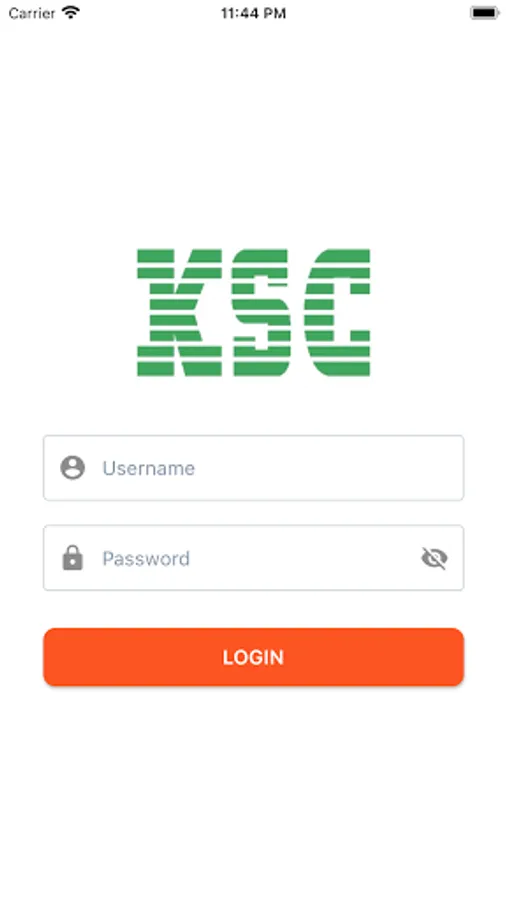Reveal password using the eye-slash icon
This screenshot has width=506, height=900.
point(434,558)
